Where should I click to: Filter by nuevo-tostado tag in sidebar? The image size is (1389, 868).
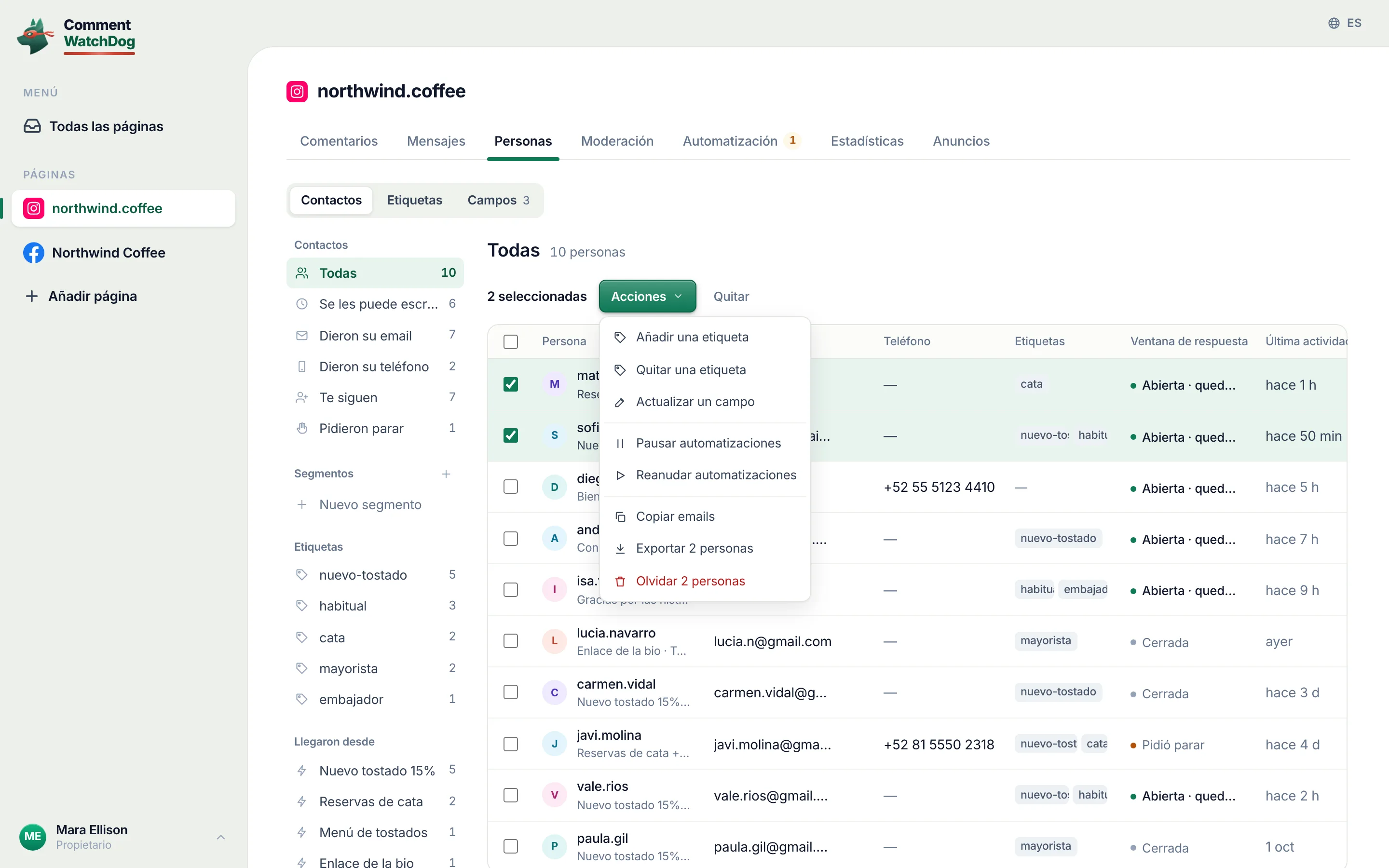(x=375, y=575)
